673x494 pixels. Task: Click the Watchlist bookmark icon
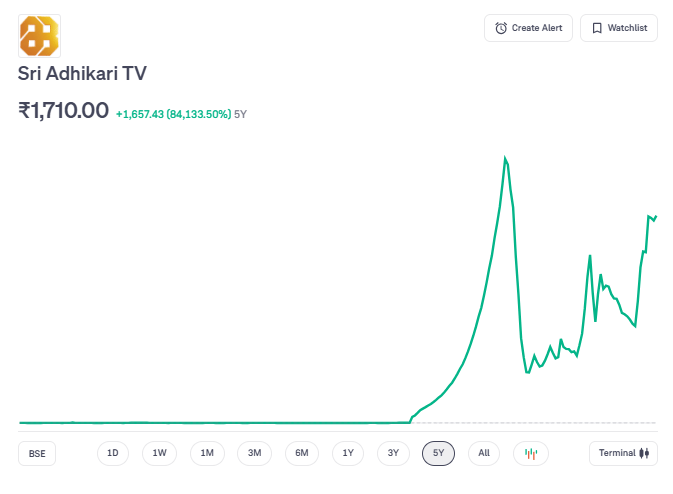point(597,28)
